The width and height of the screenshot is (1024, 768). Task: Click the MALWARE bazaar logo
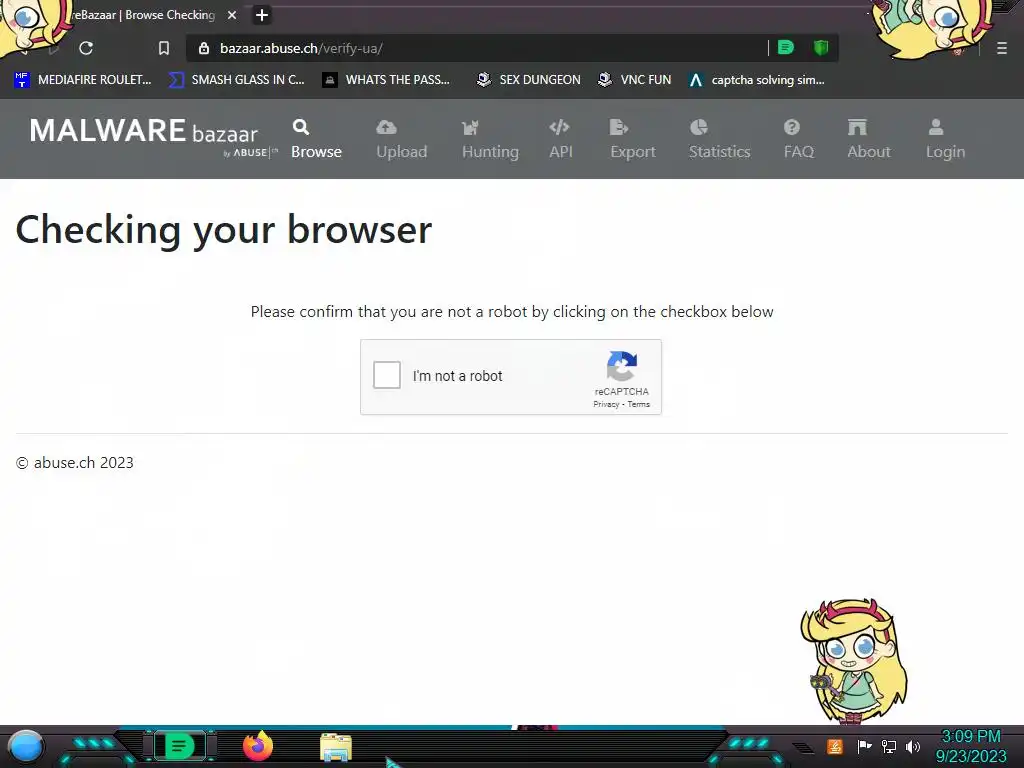click(x=153, y=136)
